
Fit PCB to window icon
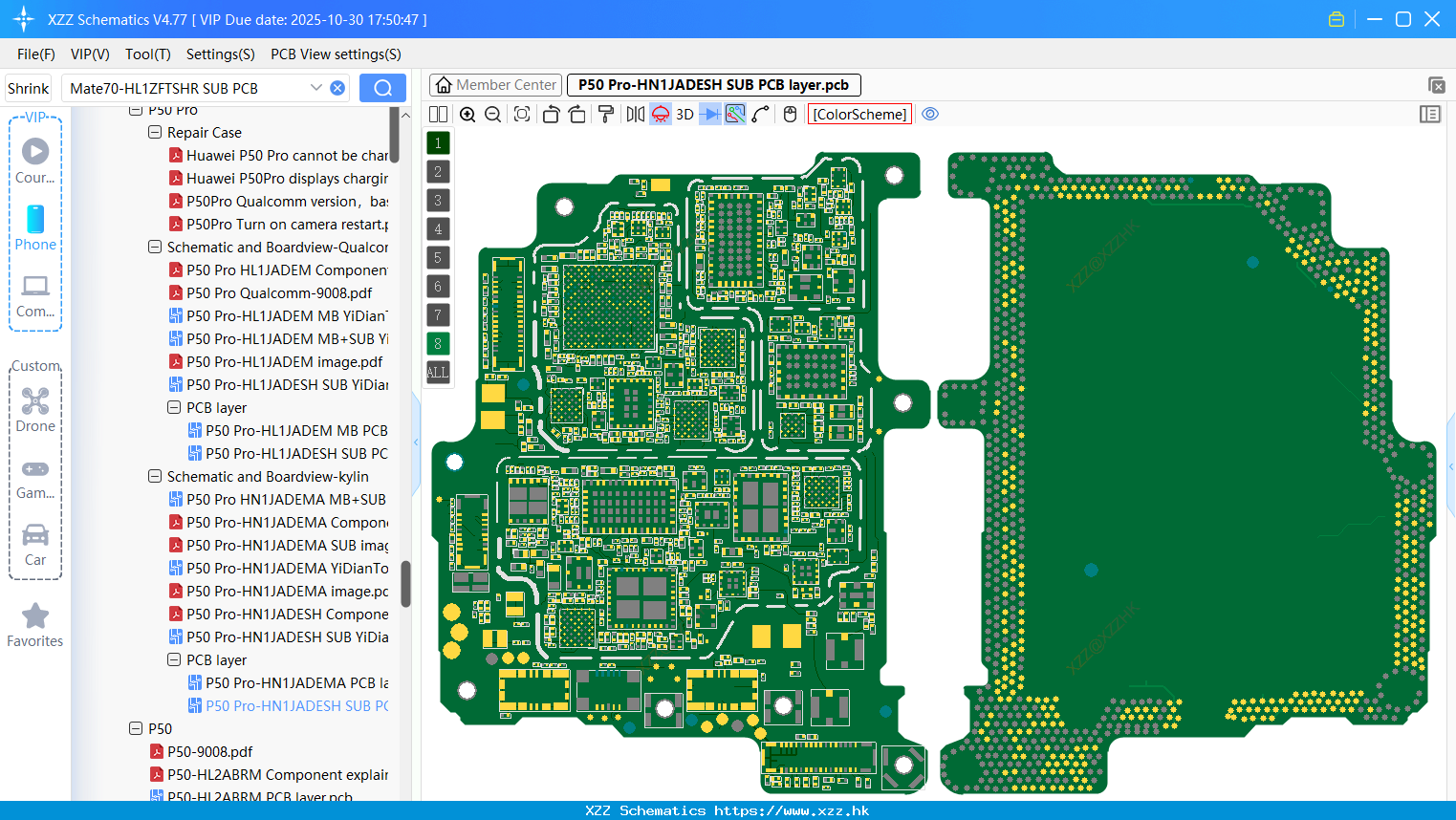tap(522, 114)
